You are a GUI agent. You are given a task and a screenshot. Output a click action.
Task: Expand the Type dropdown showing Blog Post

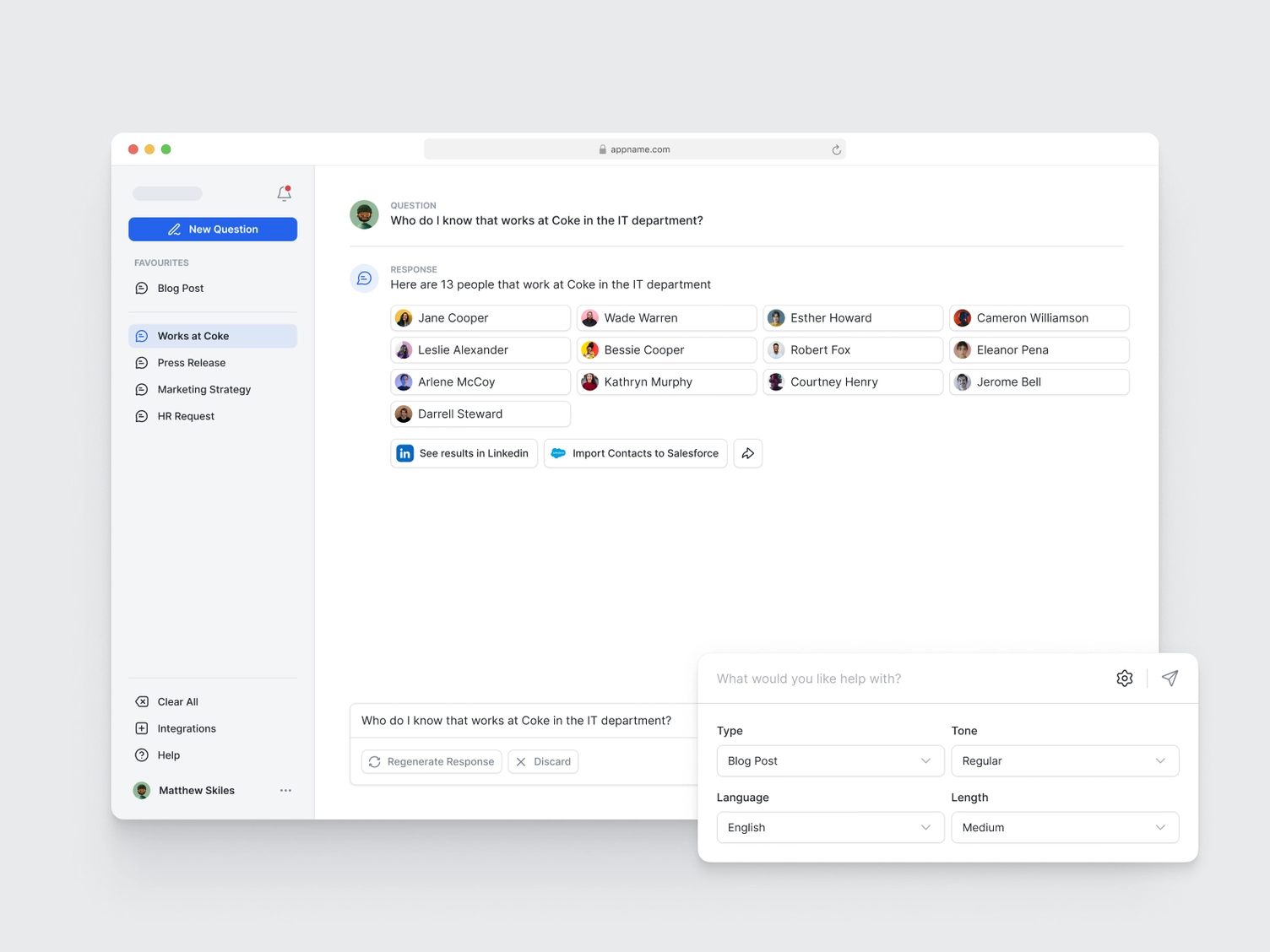click(829, 760)
